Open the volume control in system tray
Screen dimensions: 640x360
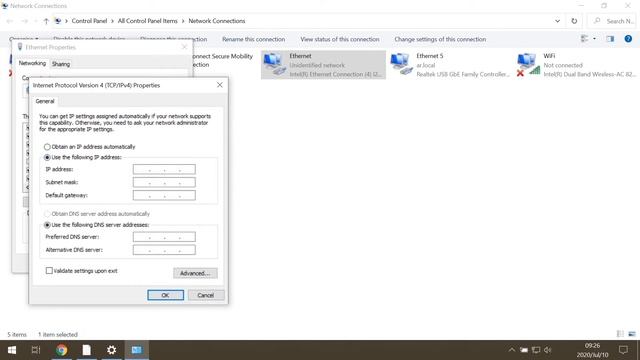548,350
